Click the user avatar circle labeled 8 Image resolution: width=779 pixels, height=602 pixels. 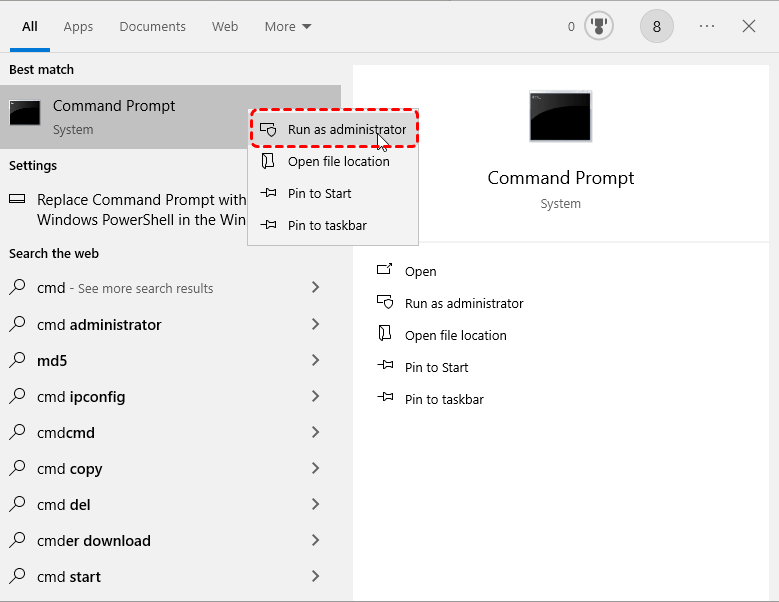click(656, 27)
